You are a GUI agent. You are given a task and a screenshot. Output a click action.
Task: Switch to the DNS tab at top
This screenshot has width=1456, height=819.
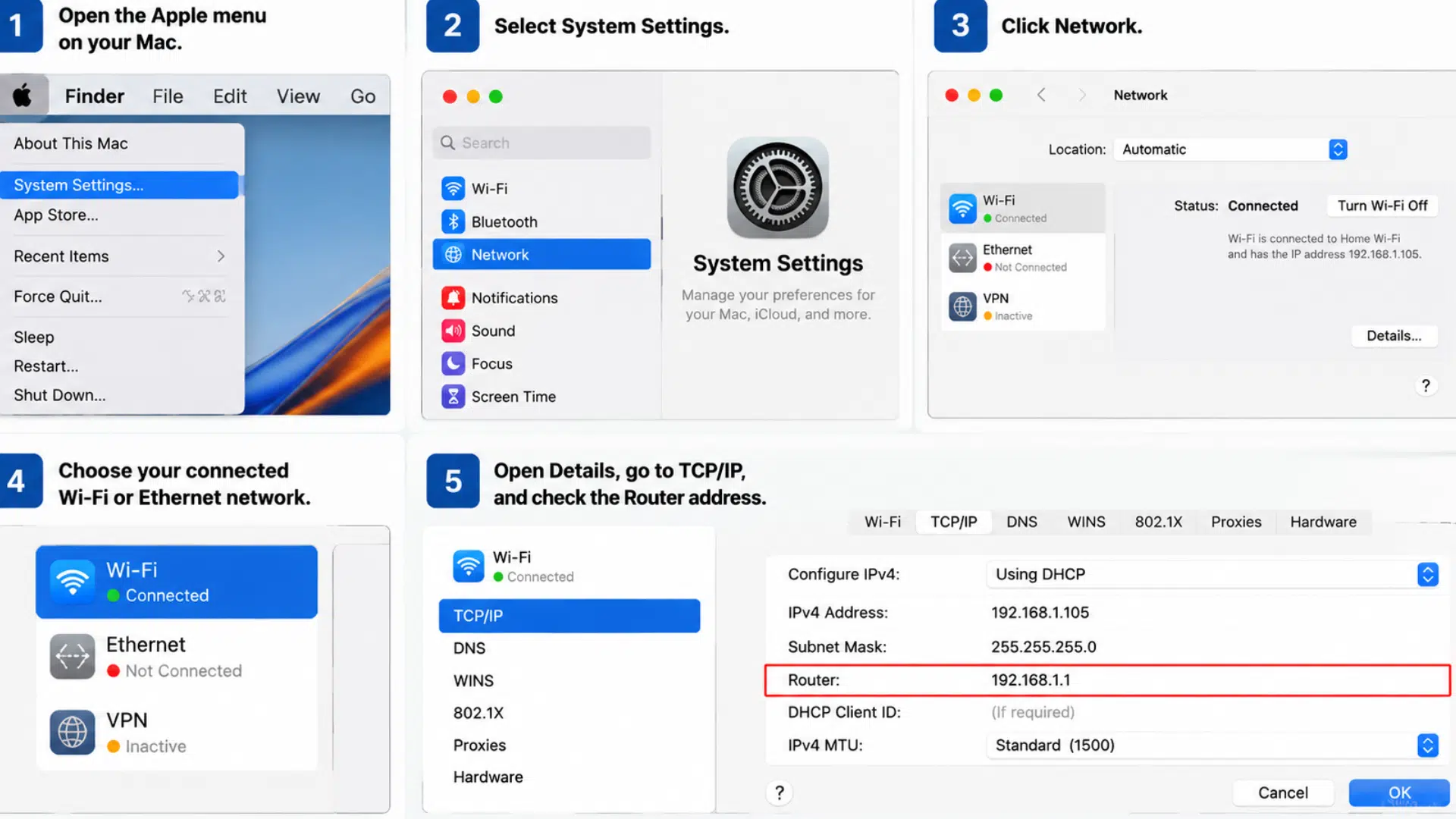tap(1021, 522)
